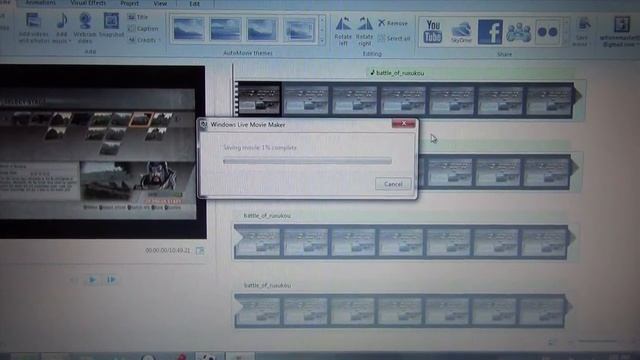Share movie to YouTube
The image size is (640, 360).
coord(433,31)
